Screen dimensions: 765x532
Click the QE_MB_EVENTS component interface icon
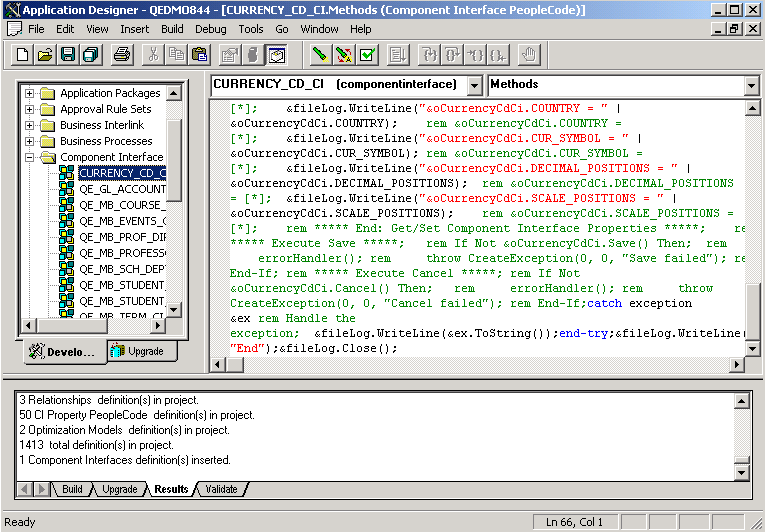click(x=66, y=221)
